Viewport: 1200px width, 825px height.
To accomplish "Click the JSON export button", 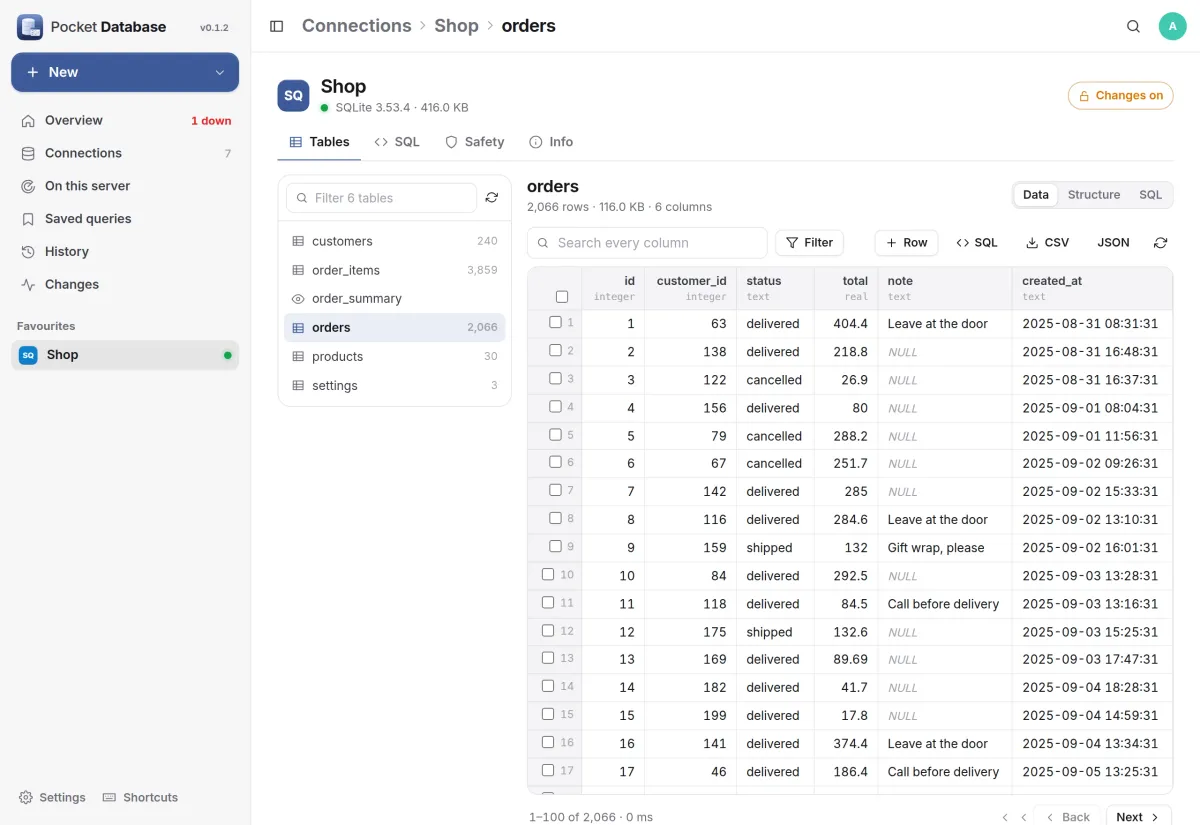I will (x=1113, y=243).
